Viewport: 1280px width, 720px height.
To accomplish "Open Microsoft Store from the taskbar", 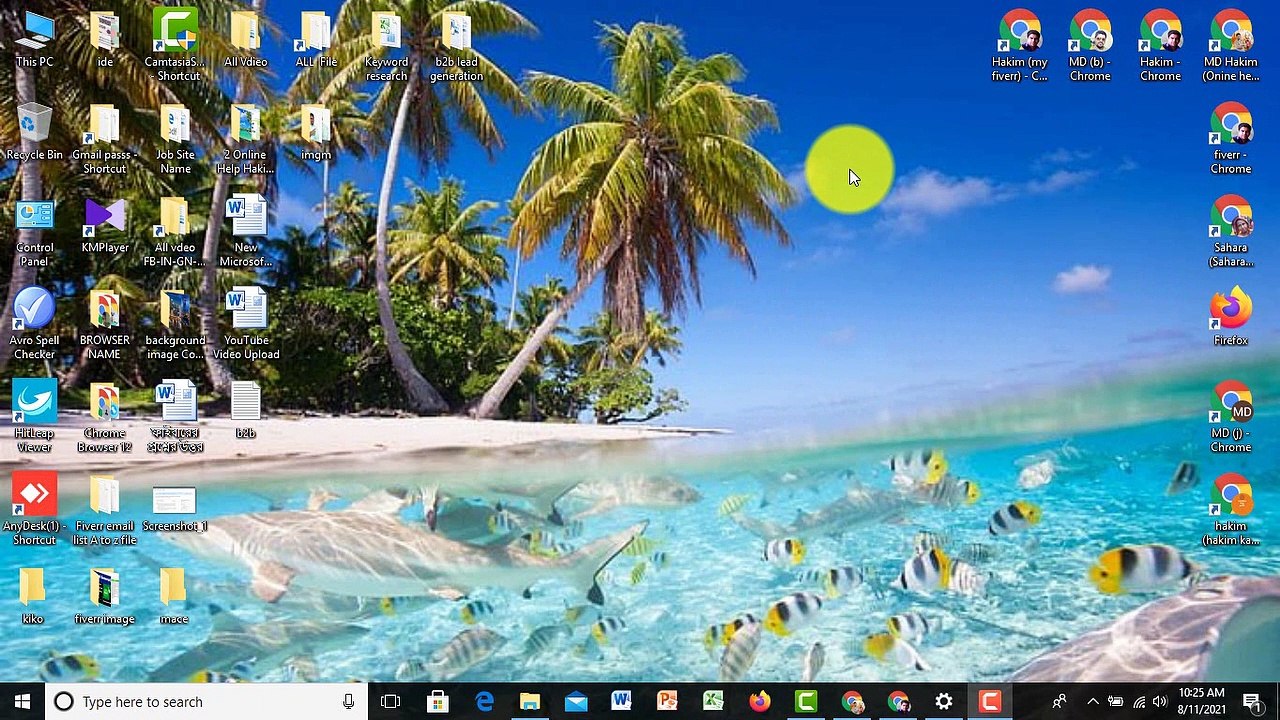I will point(437,702).
